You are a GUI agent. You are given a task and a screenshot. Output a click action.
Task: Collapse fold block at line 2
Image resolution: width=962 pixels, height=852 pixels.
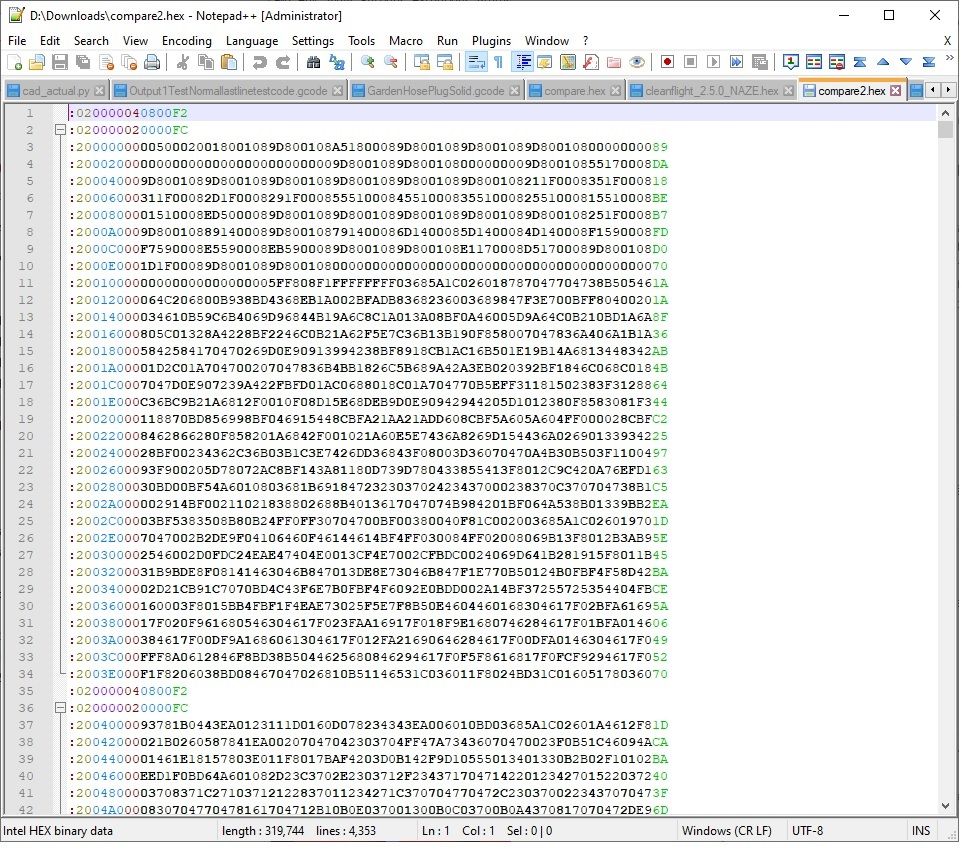pos(60,130)
